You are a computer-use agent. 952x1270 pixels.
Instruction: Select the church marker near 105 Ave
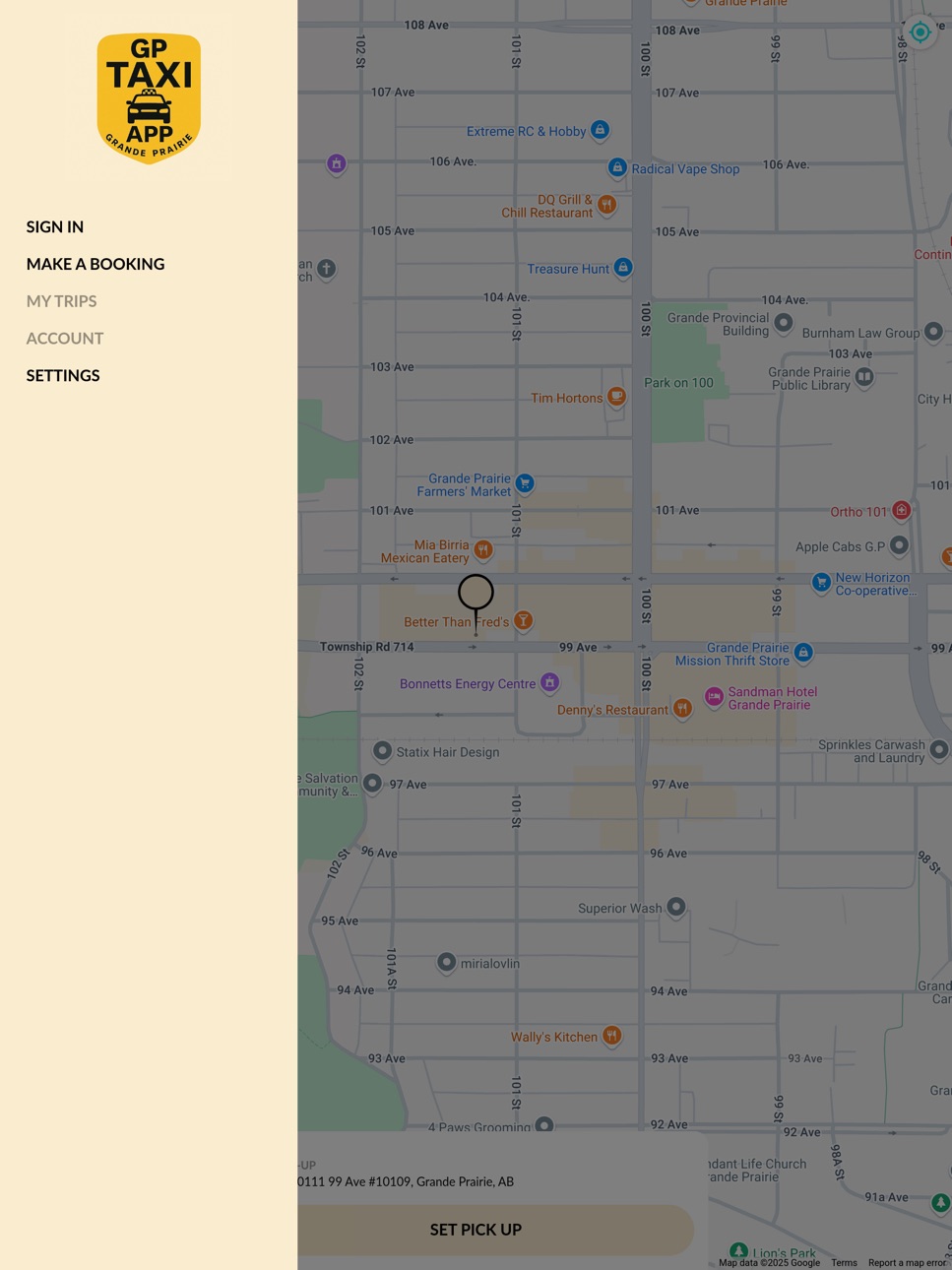tap(327, 268)
